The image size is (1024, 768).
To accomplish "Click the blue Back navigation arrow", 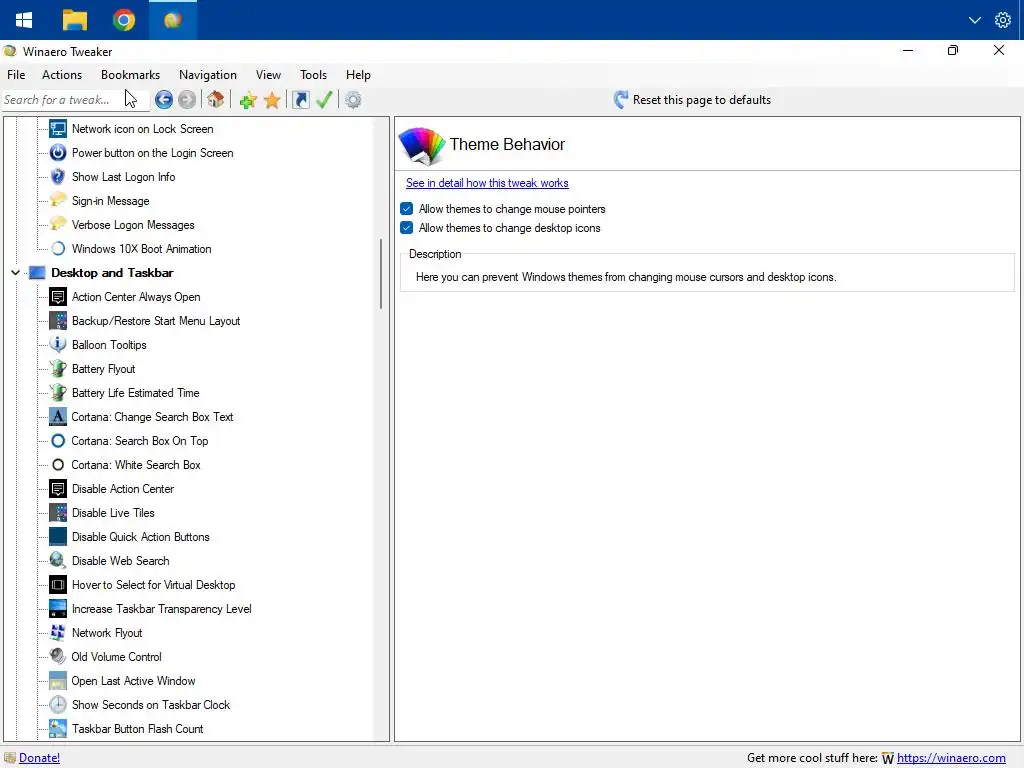I will pos(164,100).
